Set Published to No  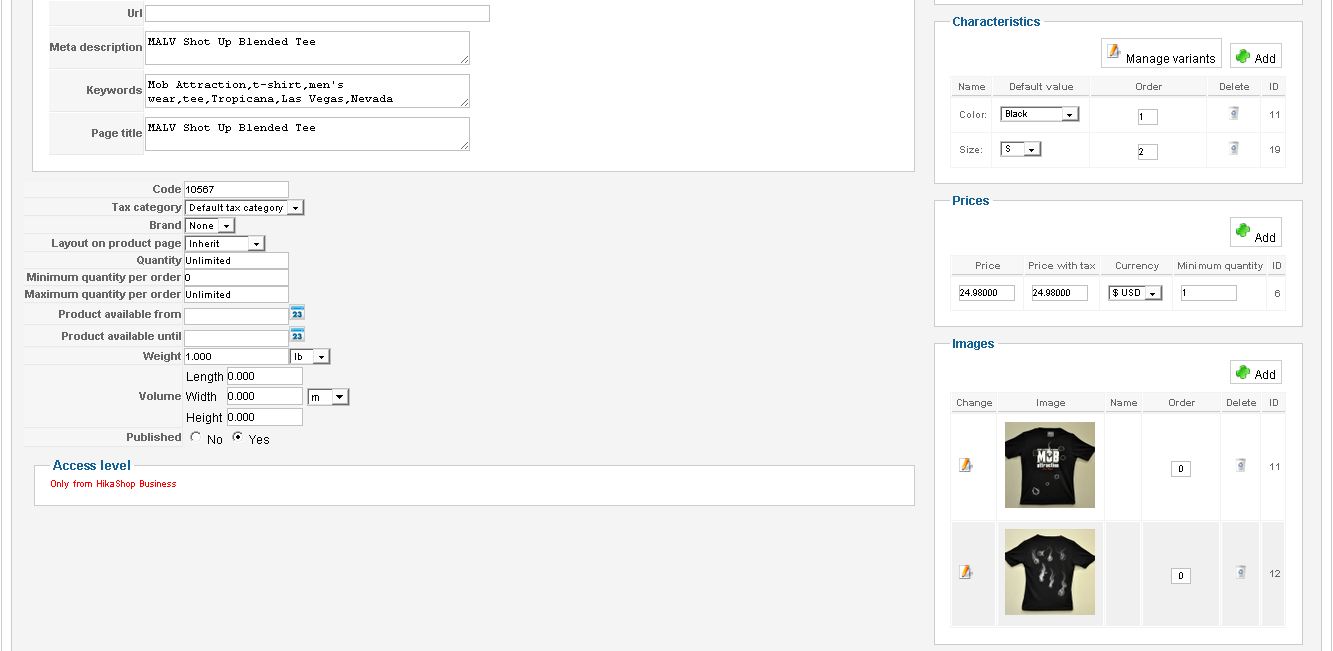tap(196, 438)
